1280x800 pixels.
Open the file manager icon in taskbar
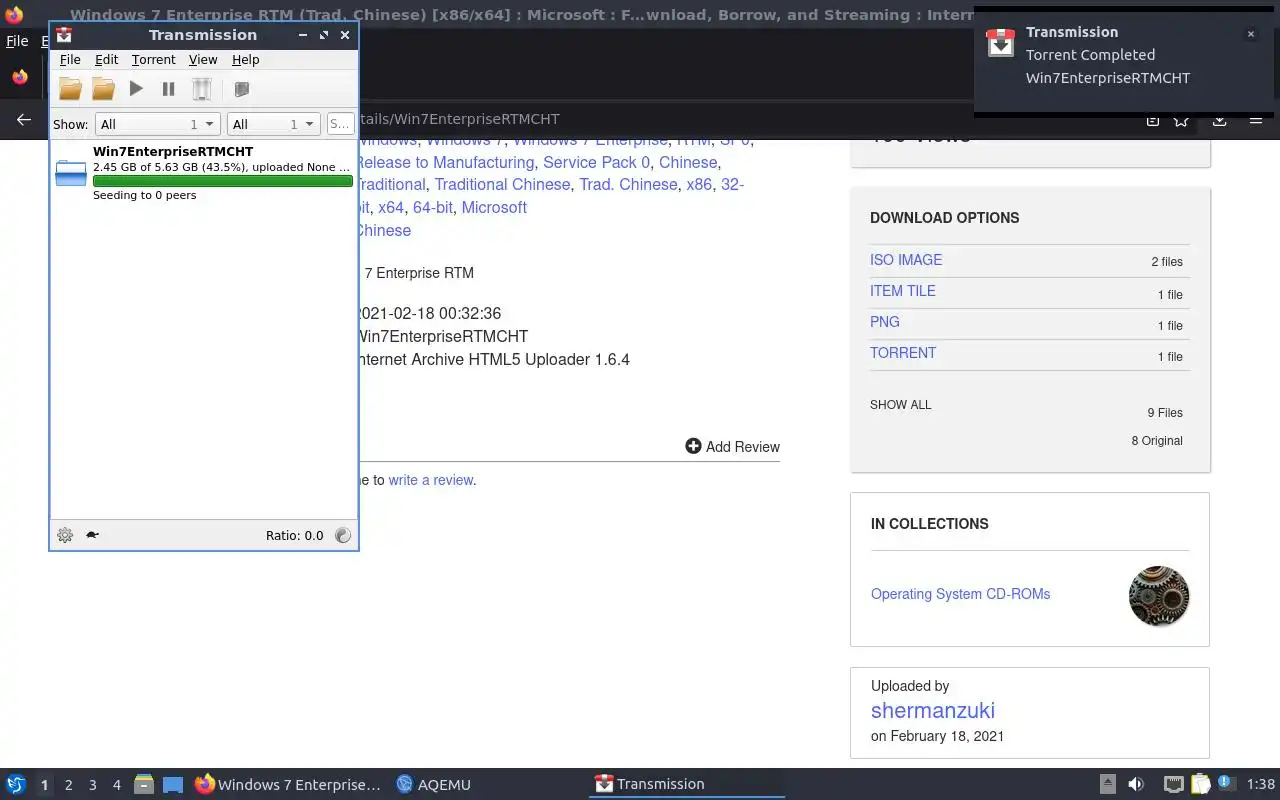[x=144, y=785]
